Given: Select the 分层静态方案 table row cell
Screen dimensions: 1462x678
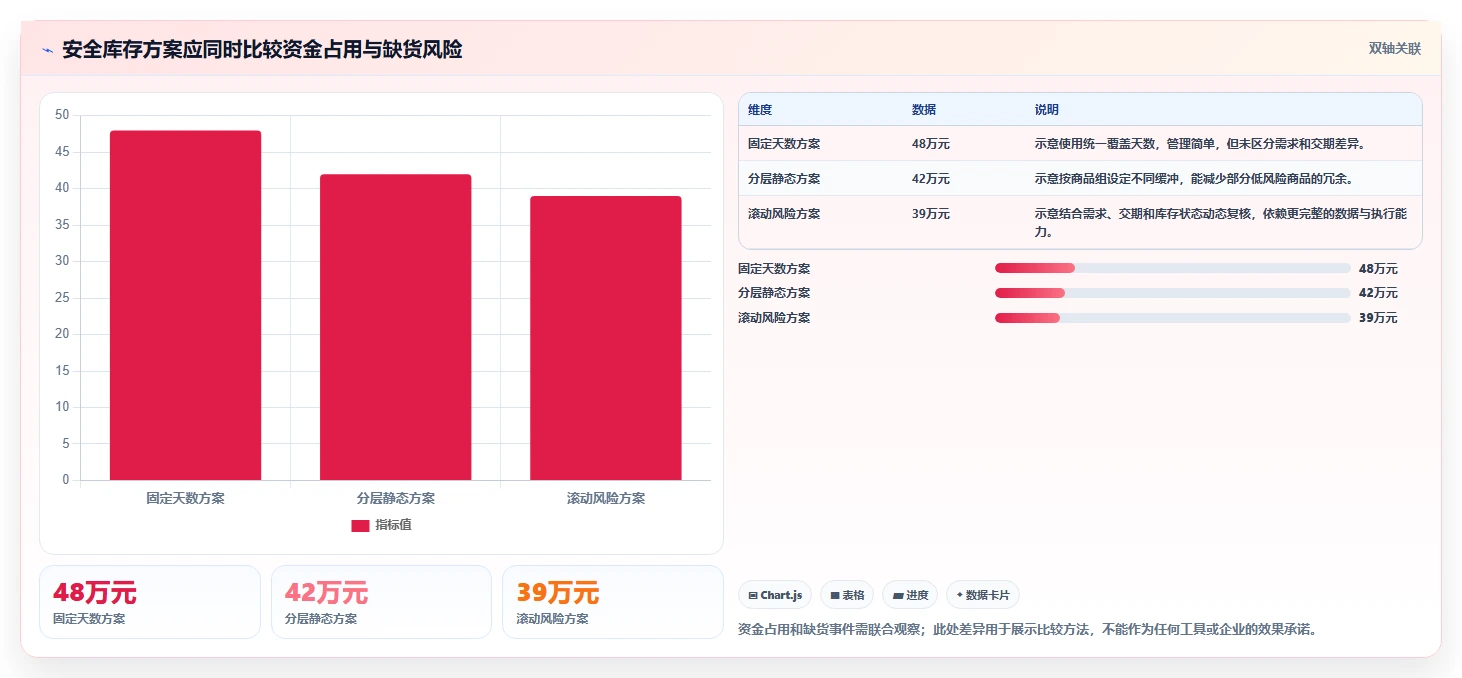Looking at the screenshot, I should pos(784,179).
